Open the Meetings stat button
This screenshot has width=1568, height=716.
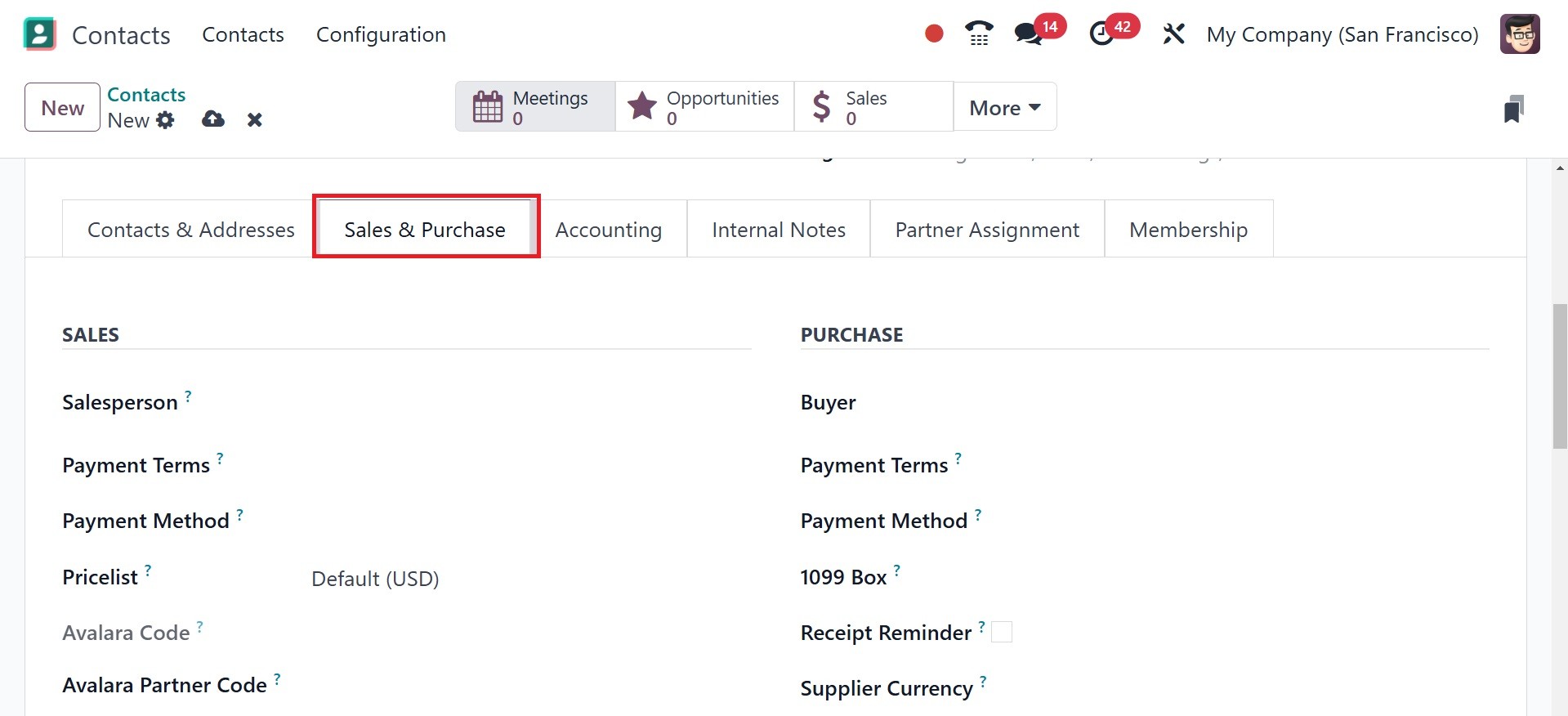tap(535, 107)
